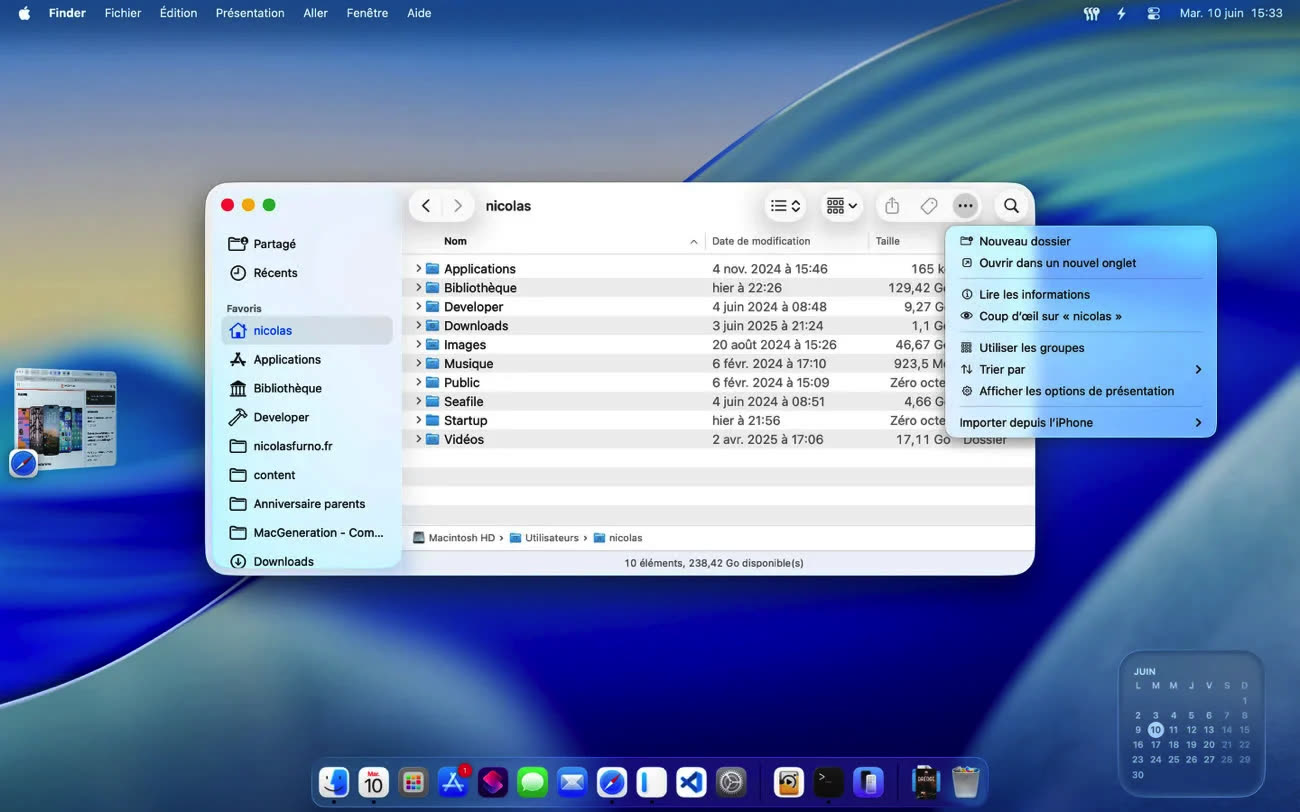This screenshot has height=812, width=1300.
Task: Click the tag icon in toolbar
Action: pyautogui.click(x=929, y=206)
